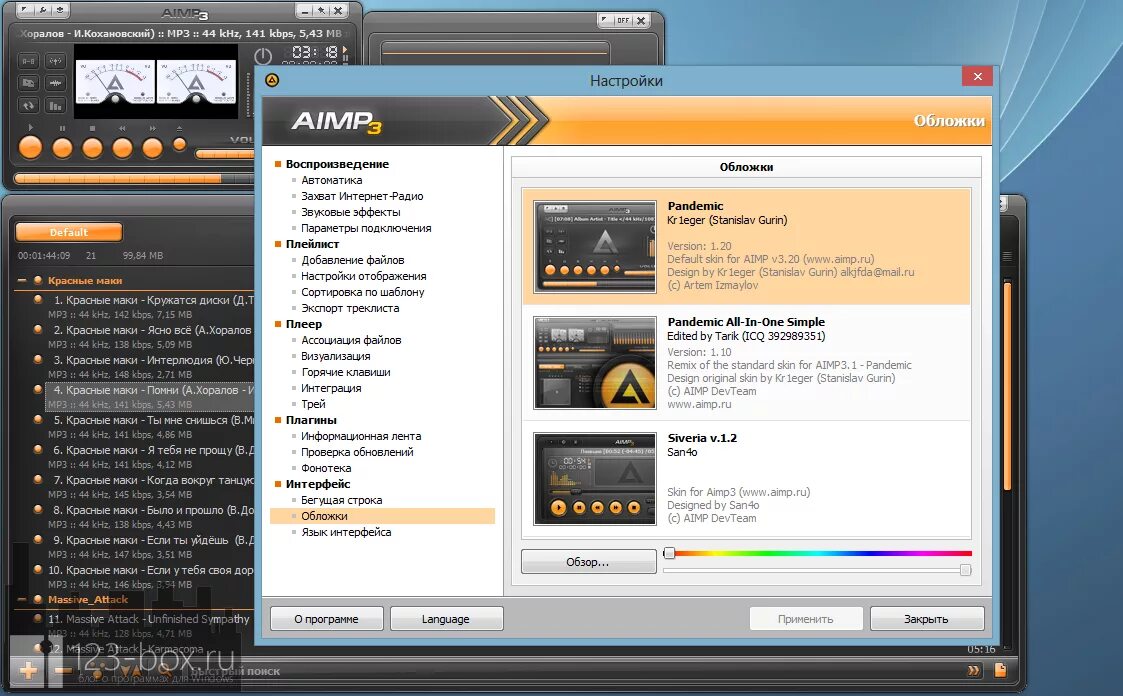This screenshot has width=1123, height=696.
Task: Open settings via the player's wrench icon
Action: 43,10
